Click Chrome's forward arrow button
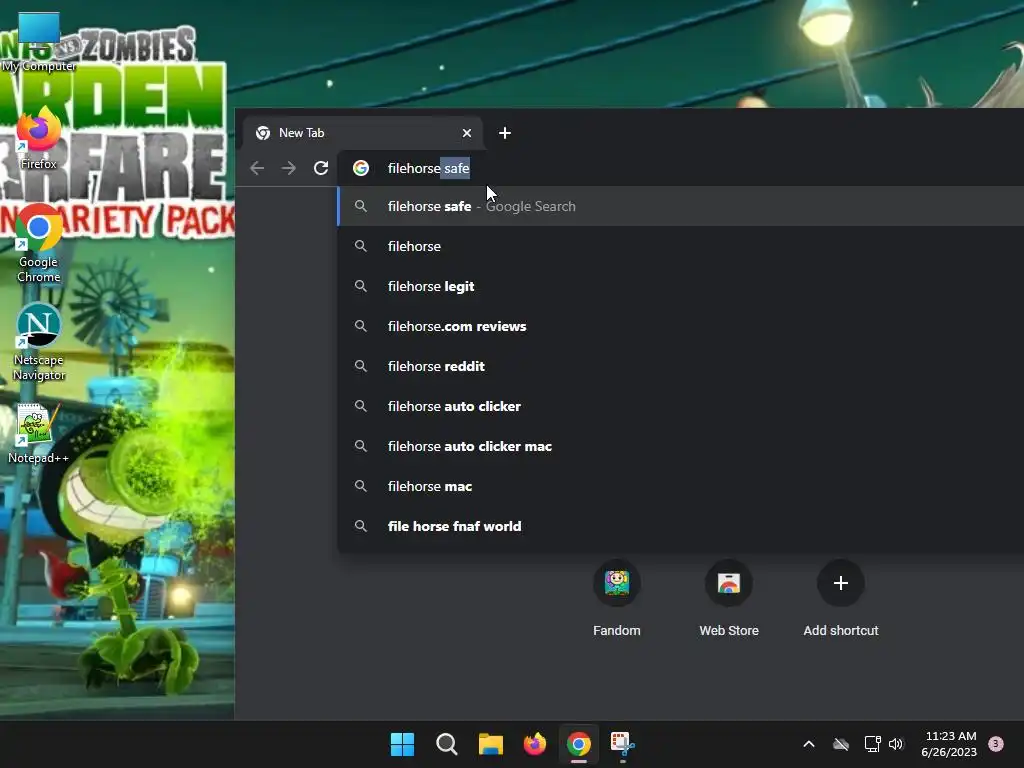Image resolution: width=1024 pixels, height=768 pixels. (x=289, y=168)
